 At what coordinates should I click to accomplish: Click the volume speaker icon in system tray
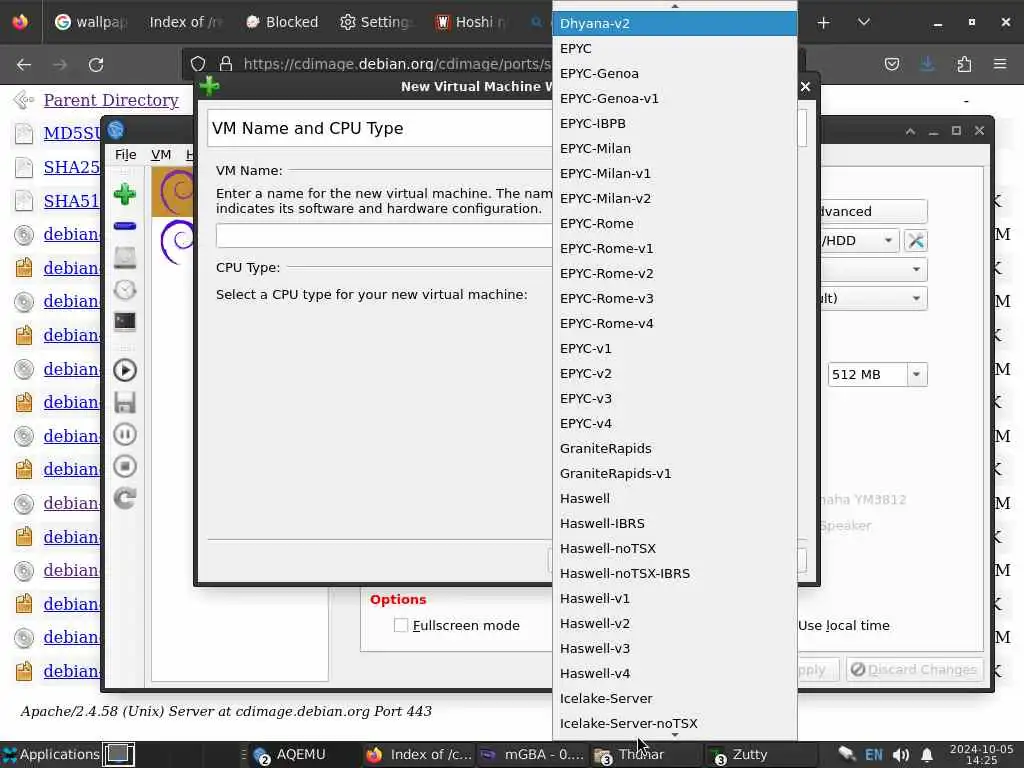901,755
